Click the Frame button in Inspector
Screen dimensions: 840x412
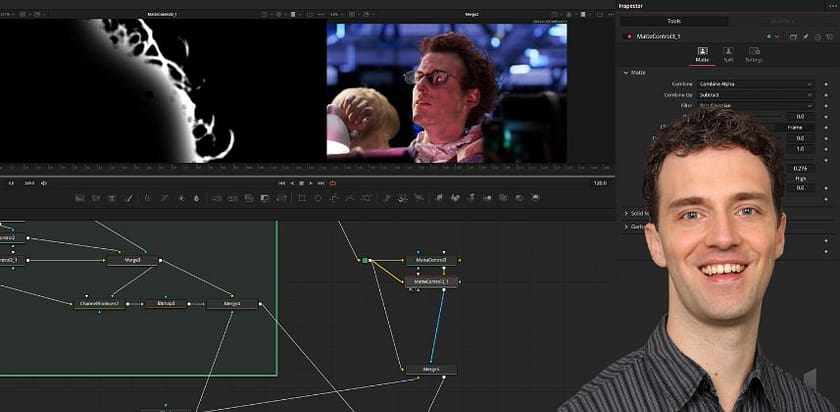[x=794, y=128]
